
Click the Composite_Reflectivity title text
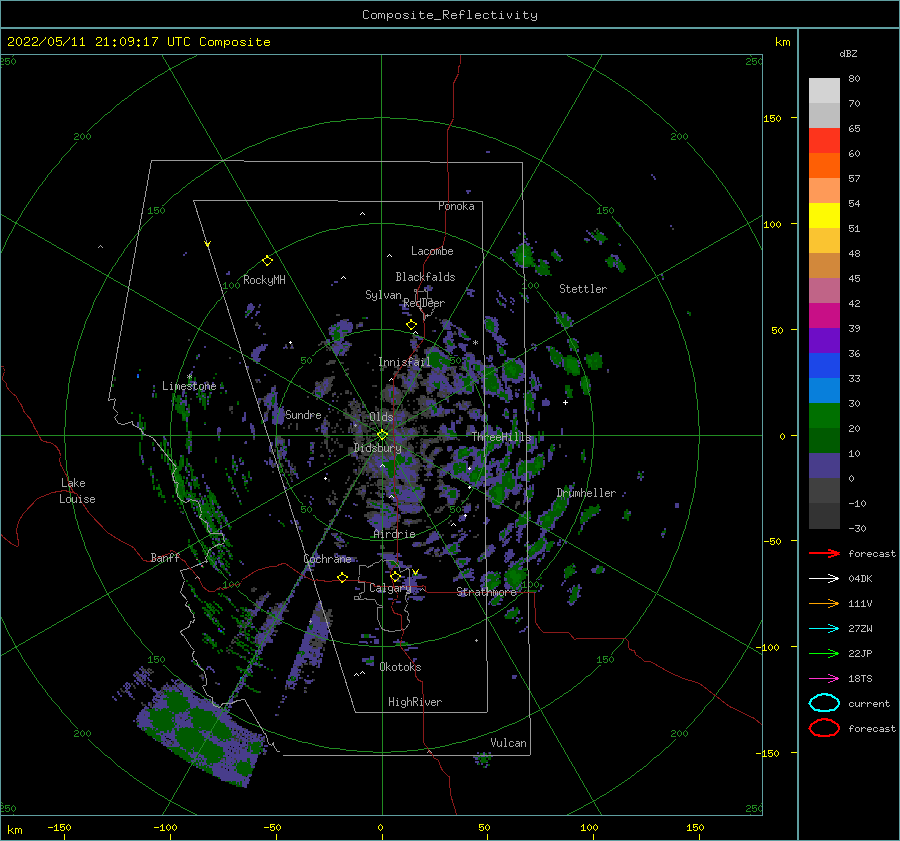tap(449, 15)
